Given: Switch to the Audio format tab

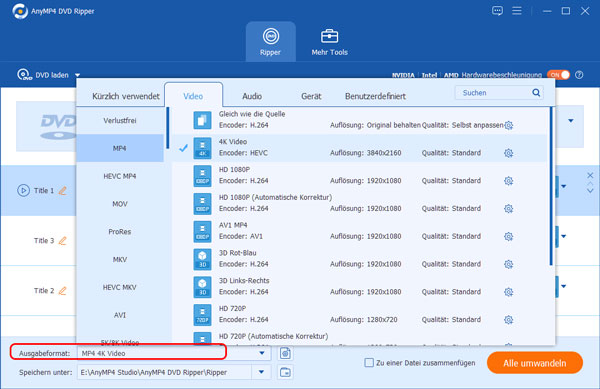Looking at the screenshot, I should [252, 96].
